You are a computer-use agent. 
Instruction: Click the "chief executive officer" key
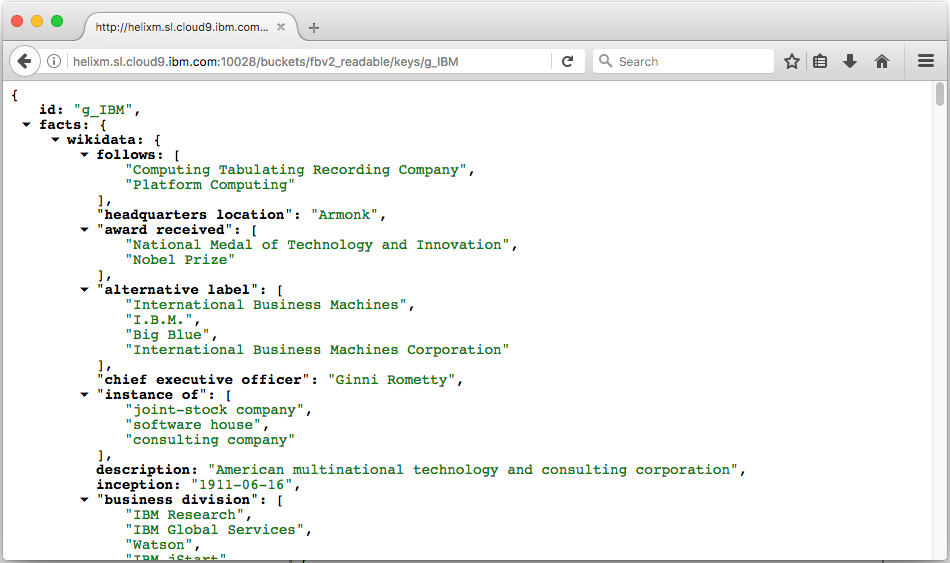(203, 379)
